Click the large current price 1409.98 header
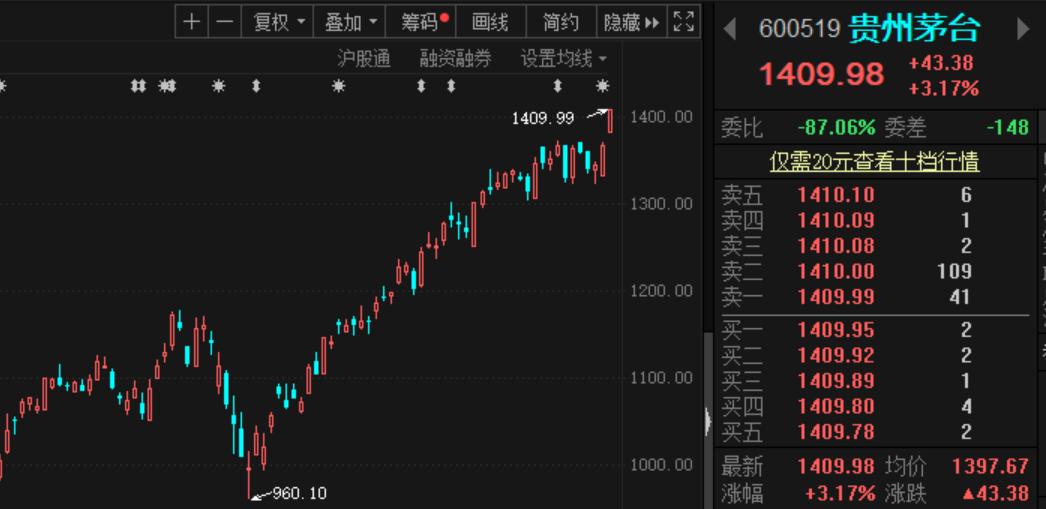1046x509 pixels. coord(822,73)
